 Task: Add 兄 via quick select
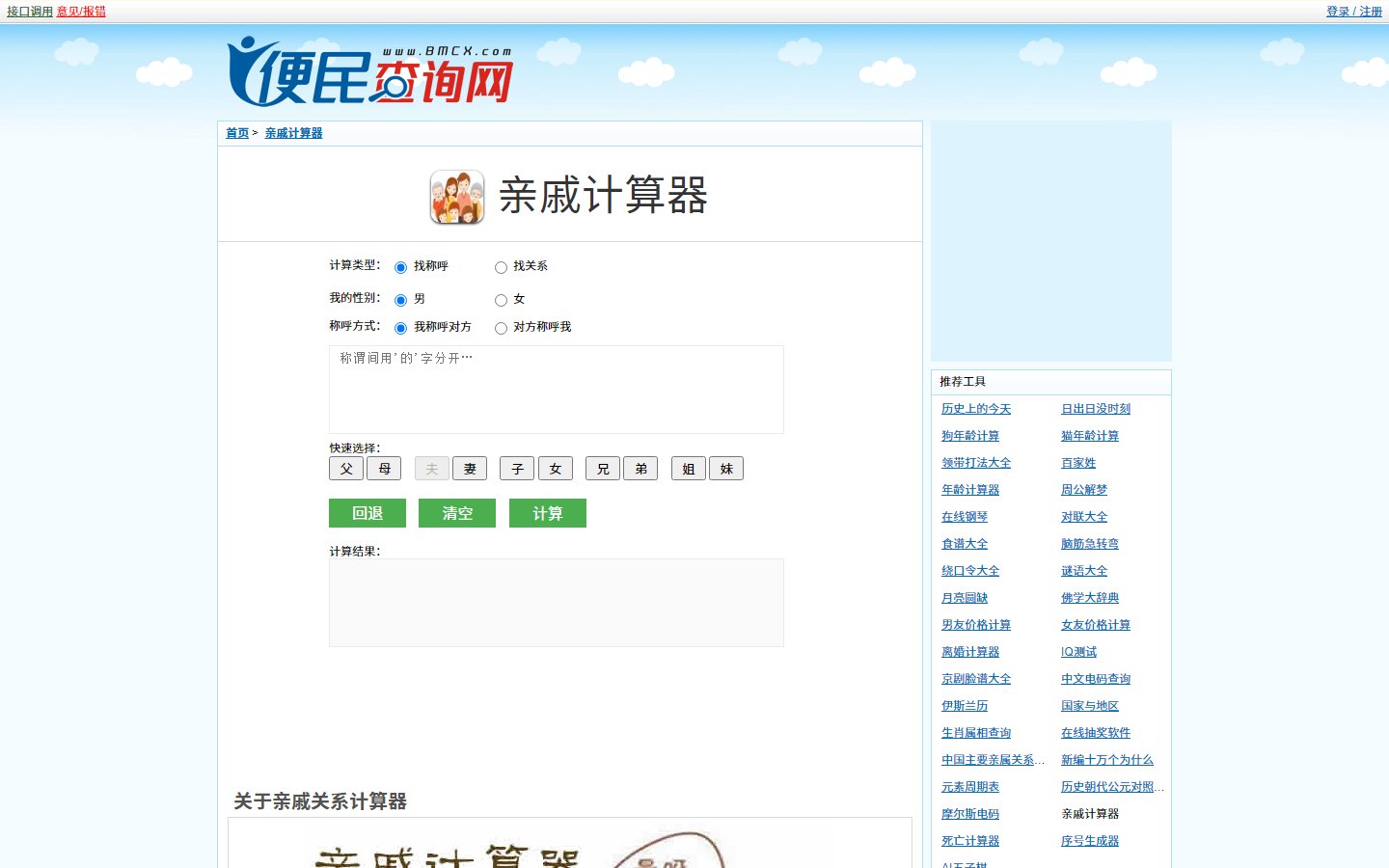(x=603, y=469)
